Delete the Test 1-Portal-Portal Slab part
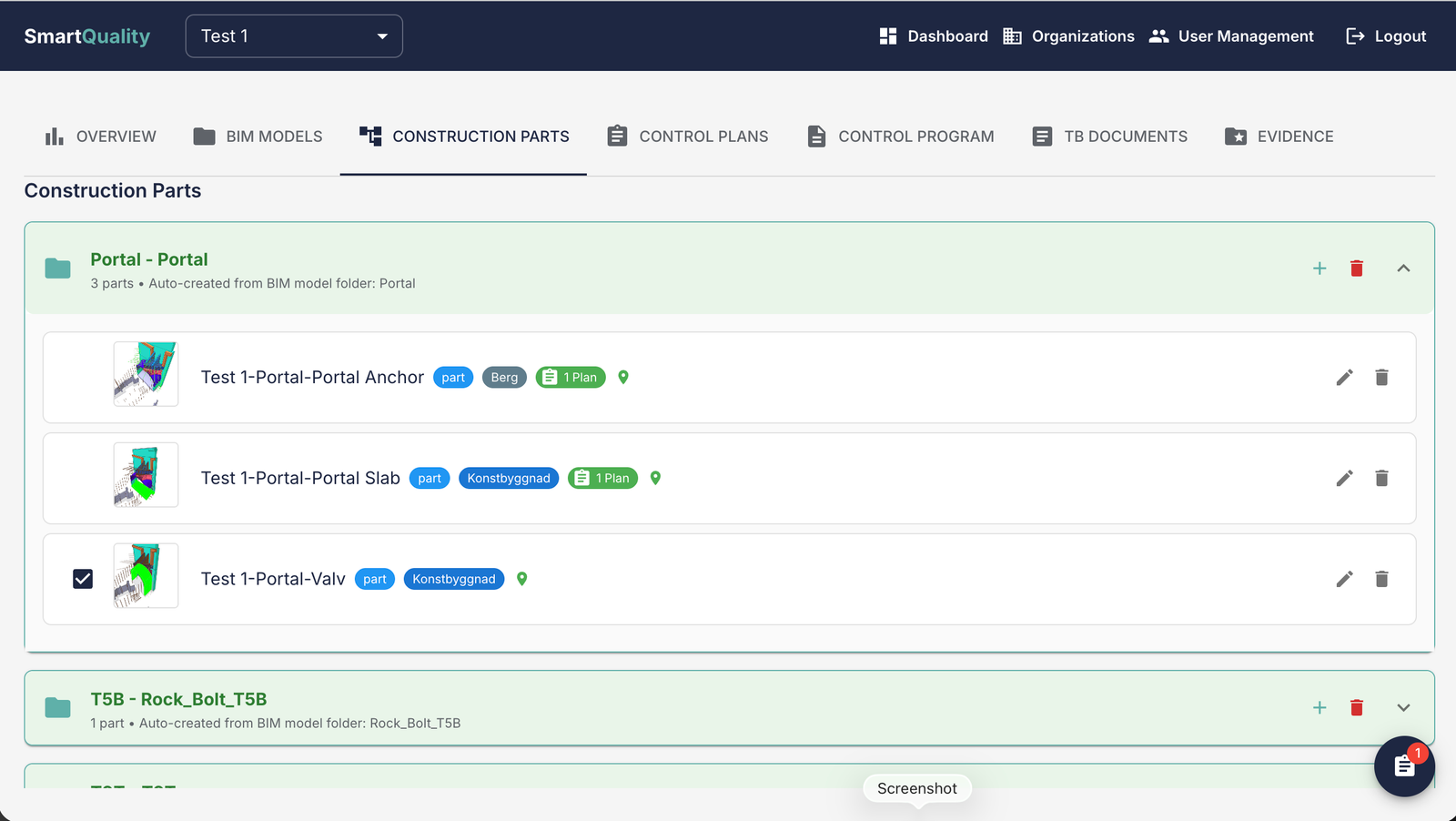This screenshot has width=1456, height=821. coord(1381,479)
